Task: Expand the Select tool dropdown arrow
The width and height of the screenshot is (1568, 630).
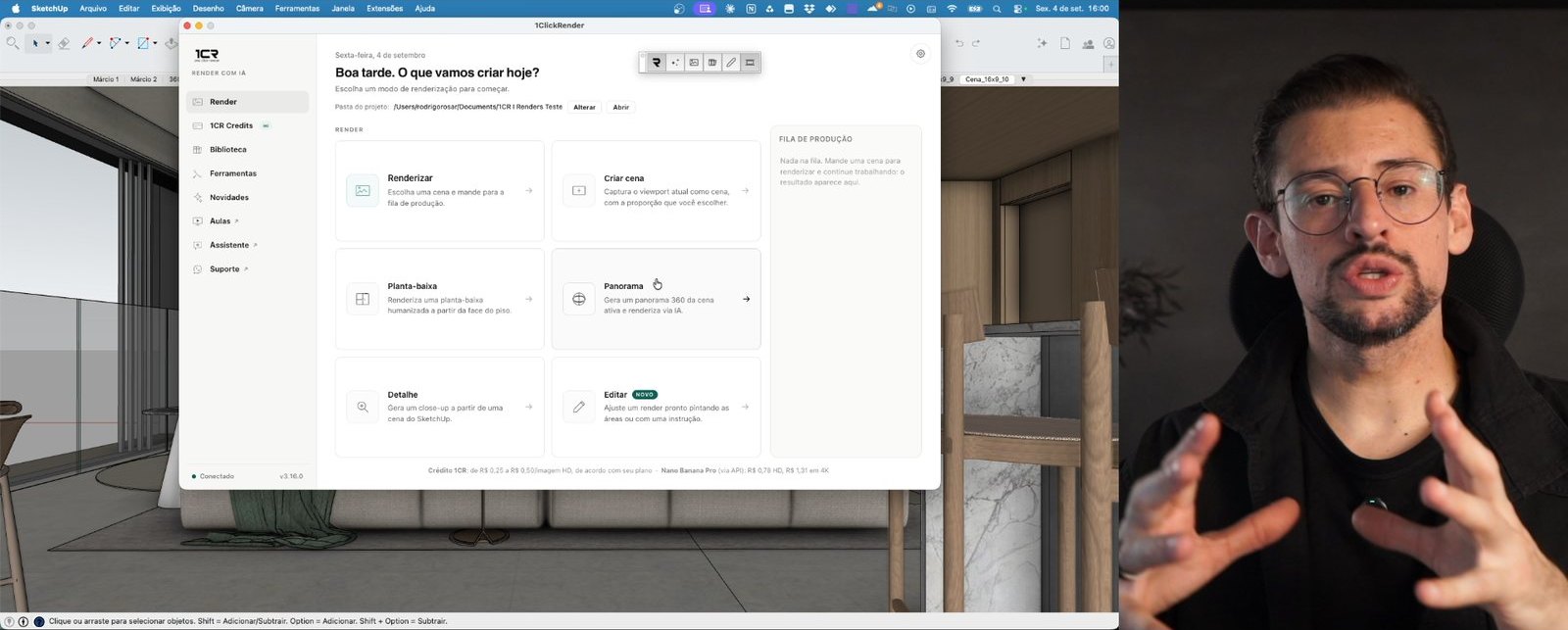Action: [x=47, y=43]
